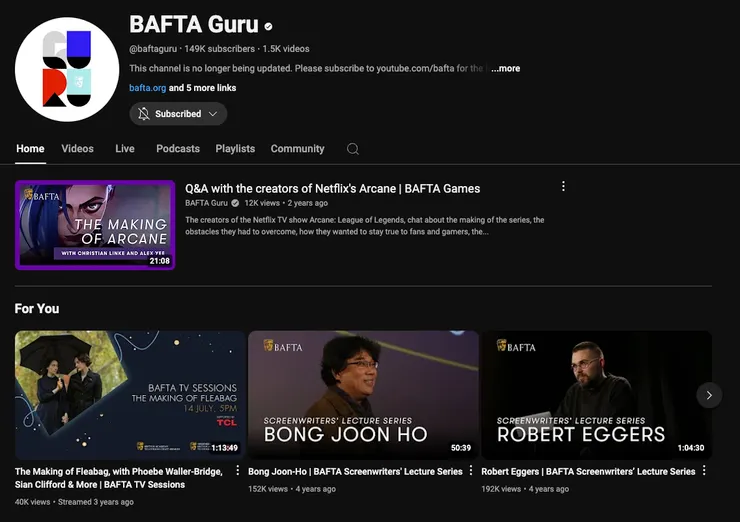Image resolution: width=740 pixels, height=522 pixels.
Task: Click the 1:04:30 duration badge
Action: 691,447
